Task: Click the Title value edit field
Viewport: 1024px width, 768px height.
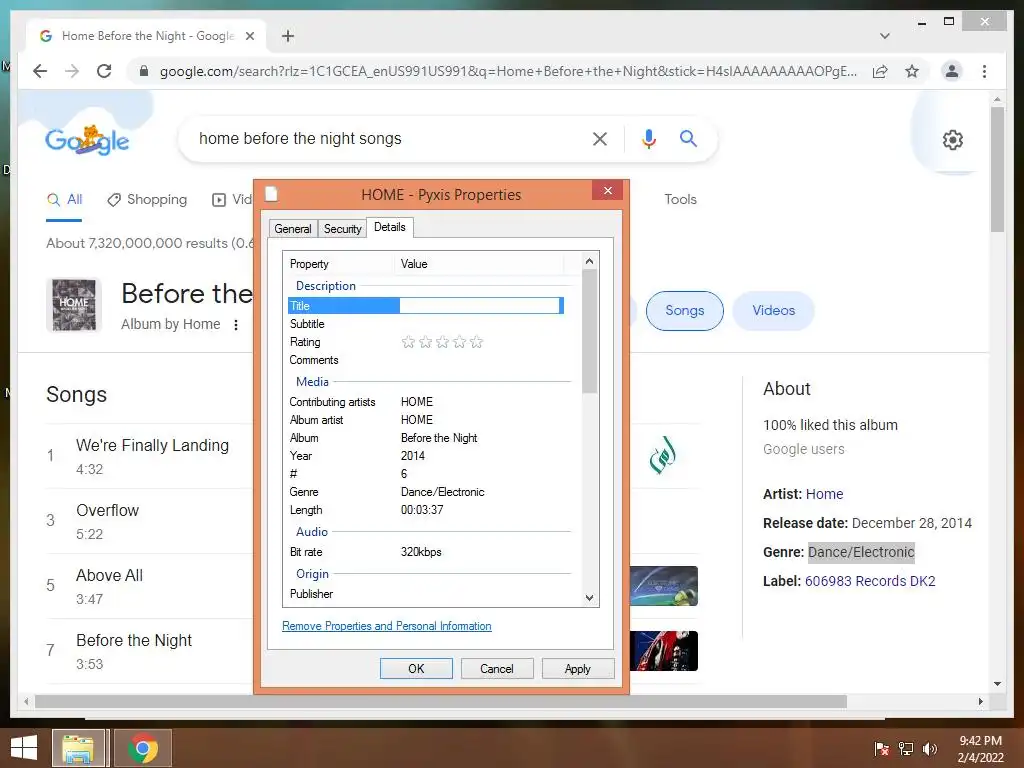Action: (480, 306)
